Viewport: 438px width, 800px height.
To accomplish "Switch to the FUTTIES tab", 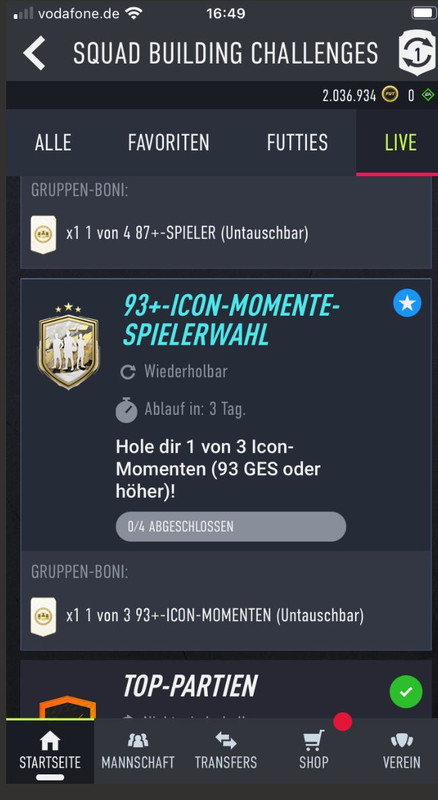I will click(297, 143).
